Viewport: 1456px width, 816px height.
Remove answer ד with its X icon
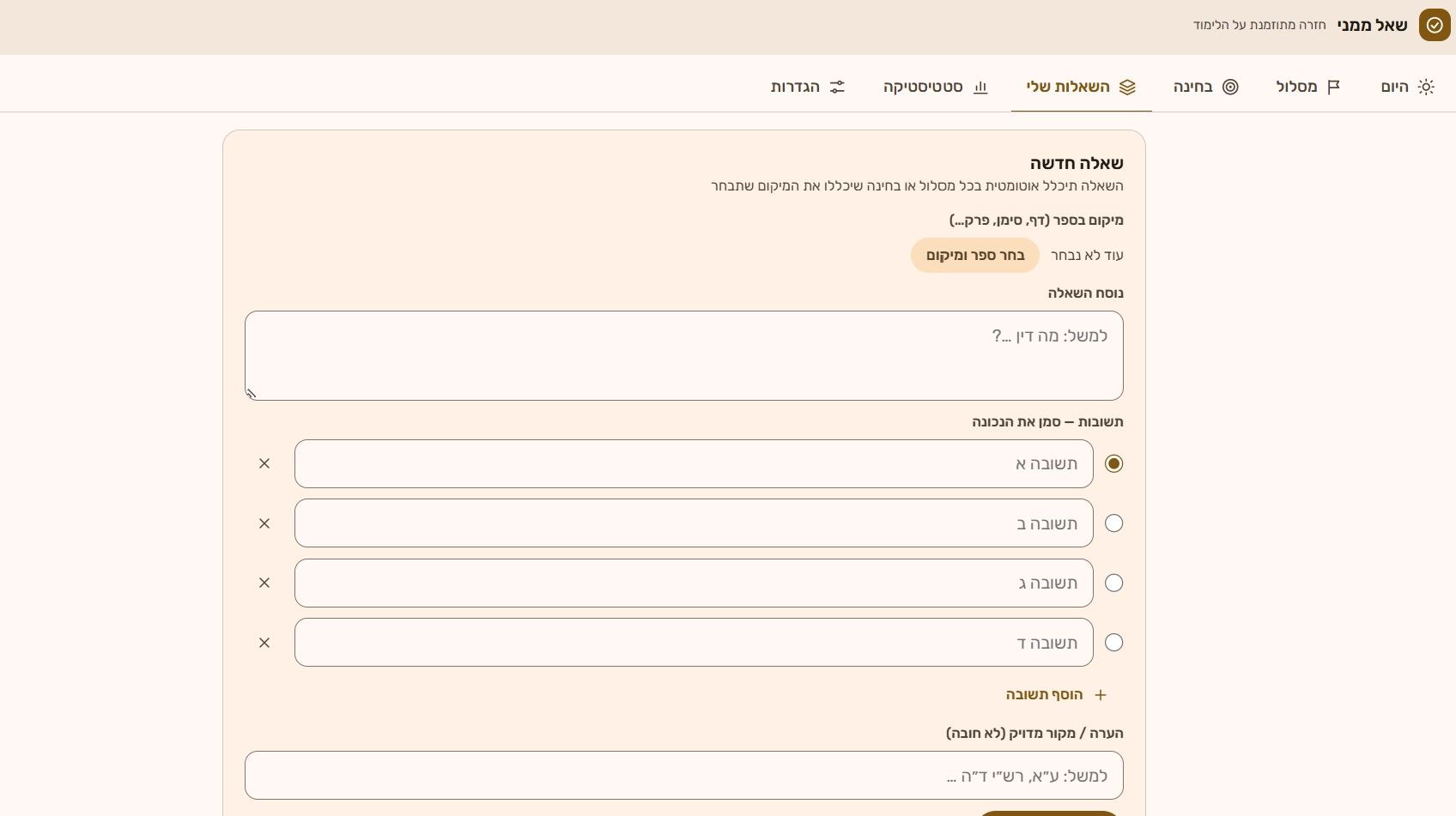click(x=264, y=643)
